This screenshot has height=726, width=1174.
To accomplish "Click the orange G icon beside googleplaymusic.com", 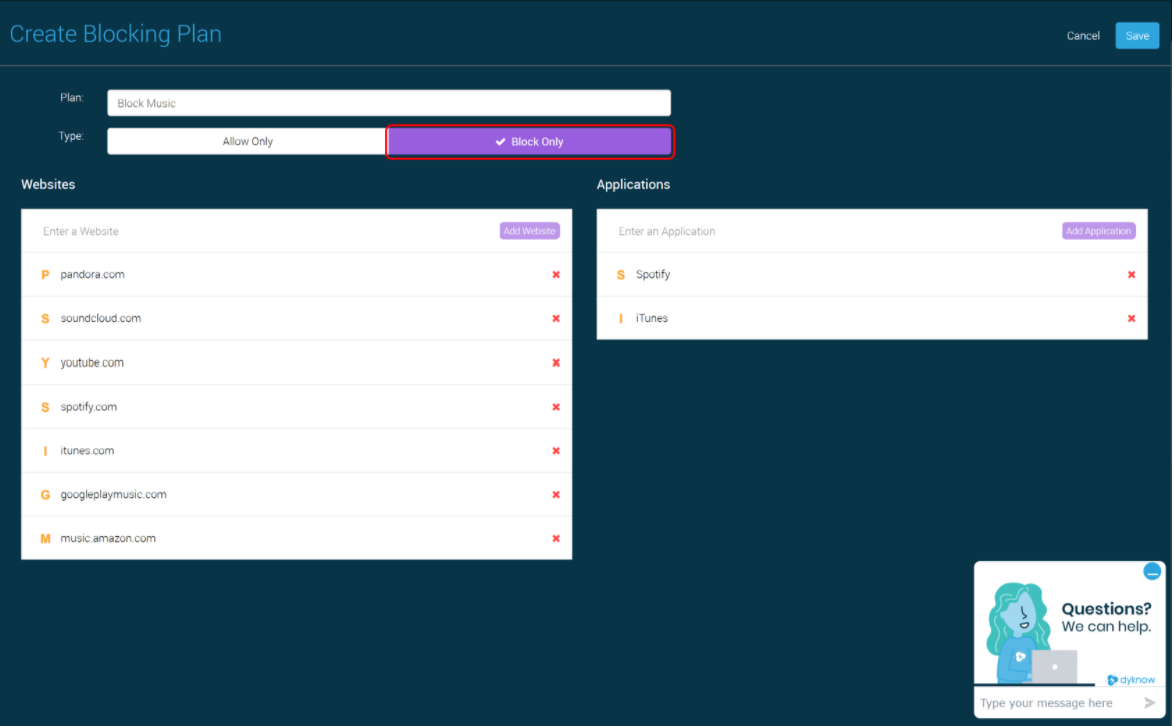I will coord(45,495).
